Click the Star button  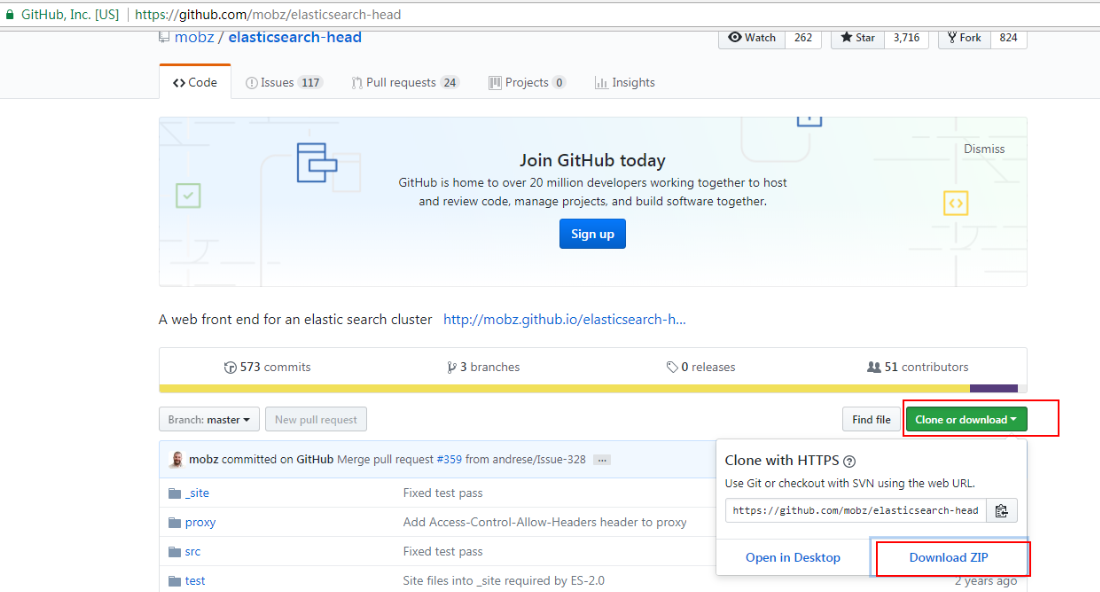point(858,38)
